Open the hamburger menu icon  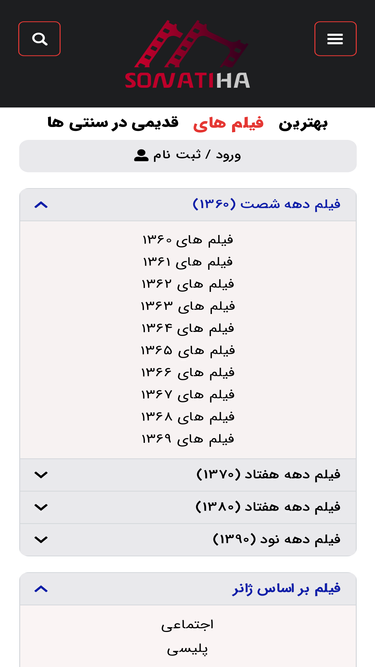click(335, 39)
